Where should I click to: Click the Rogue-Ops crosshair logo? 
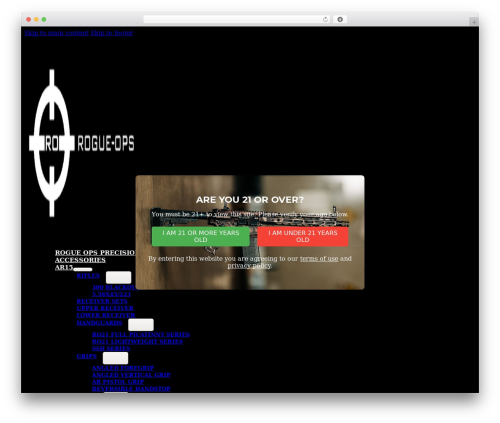click(x=82, y=143)
